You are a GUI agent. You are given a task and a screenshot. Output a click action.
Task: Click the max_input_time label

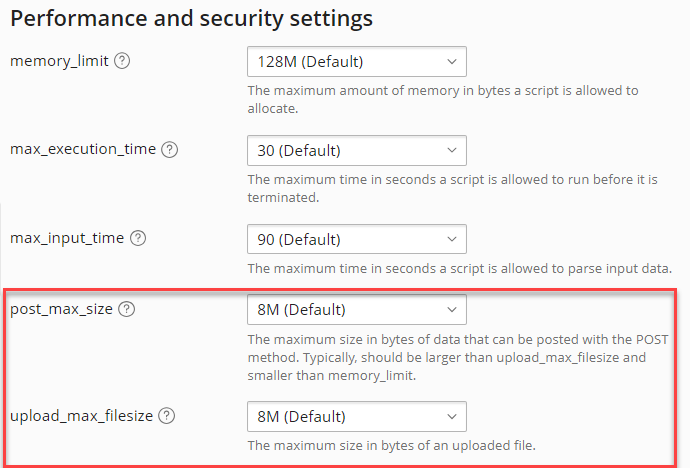[67, 239]
